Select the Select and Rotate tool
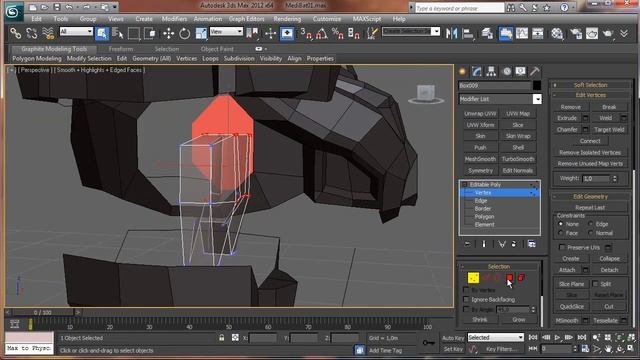The height and width of the screenshot is (360, 640). point(184,33)
